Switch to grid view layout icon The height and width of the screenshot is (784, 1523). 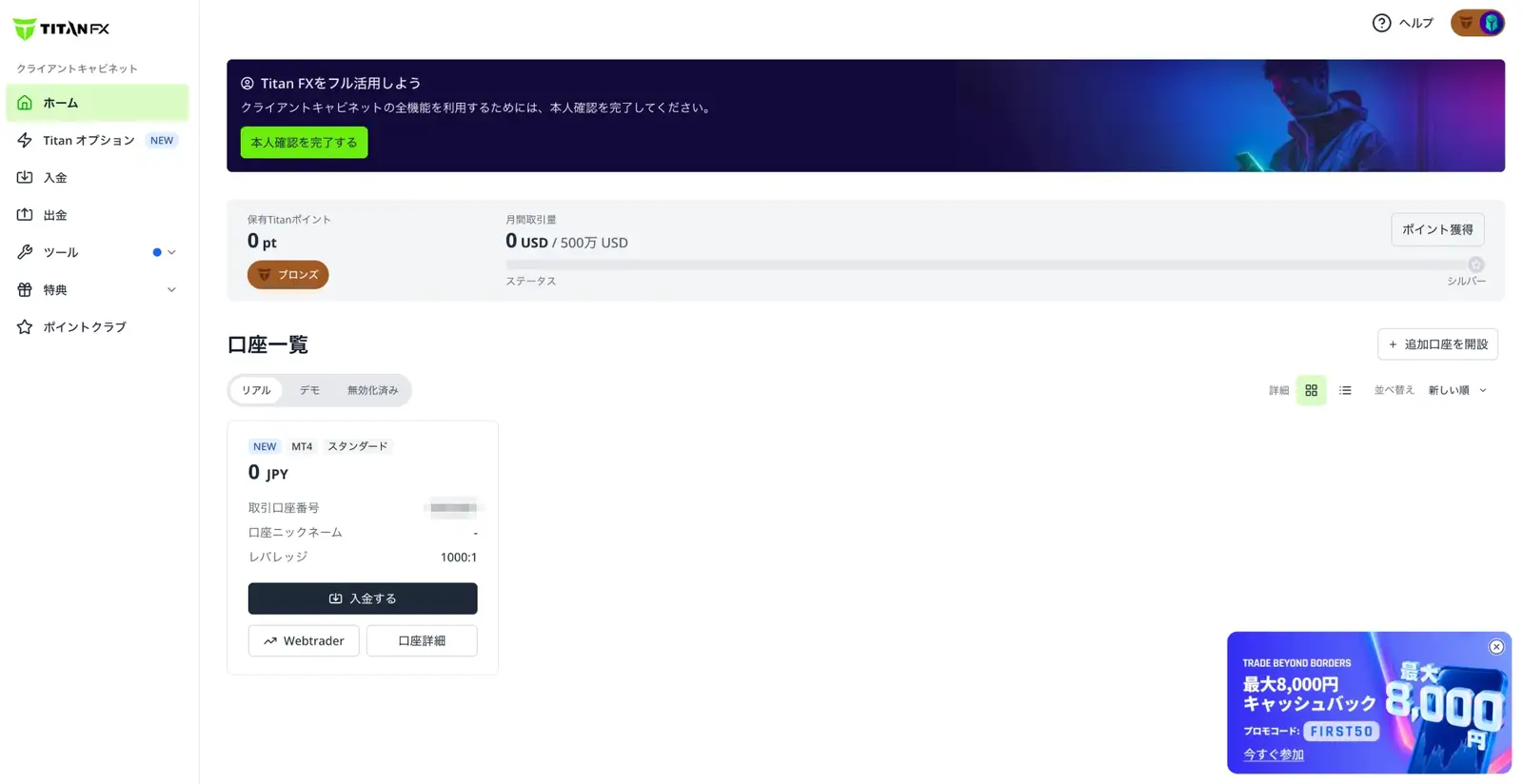click(1311, 390)
